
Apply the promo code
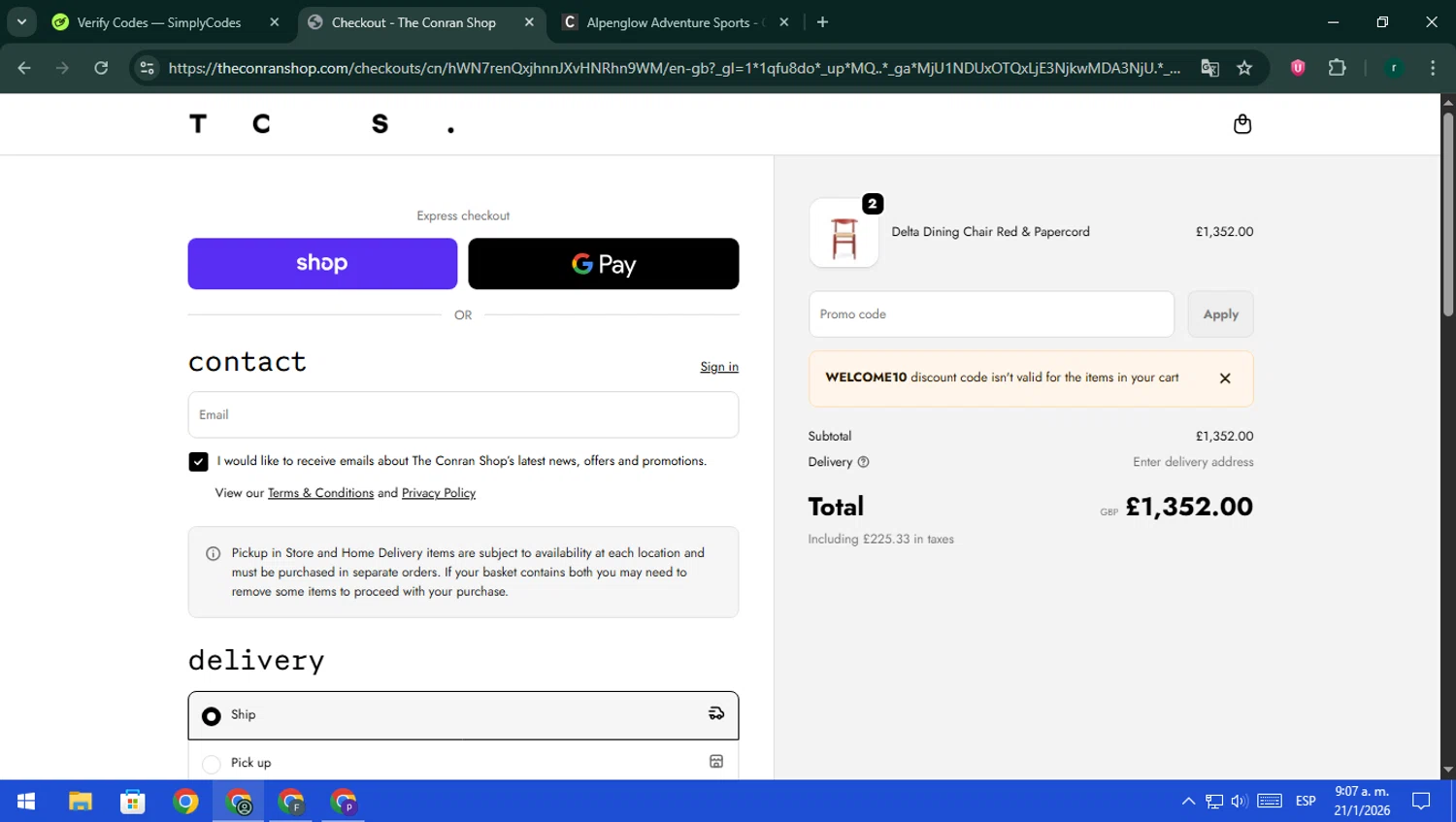point(1220,314)
